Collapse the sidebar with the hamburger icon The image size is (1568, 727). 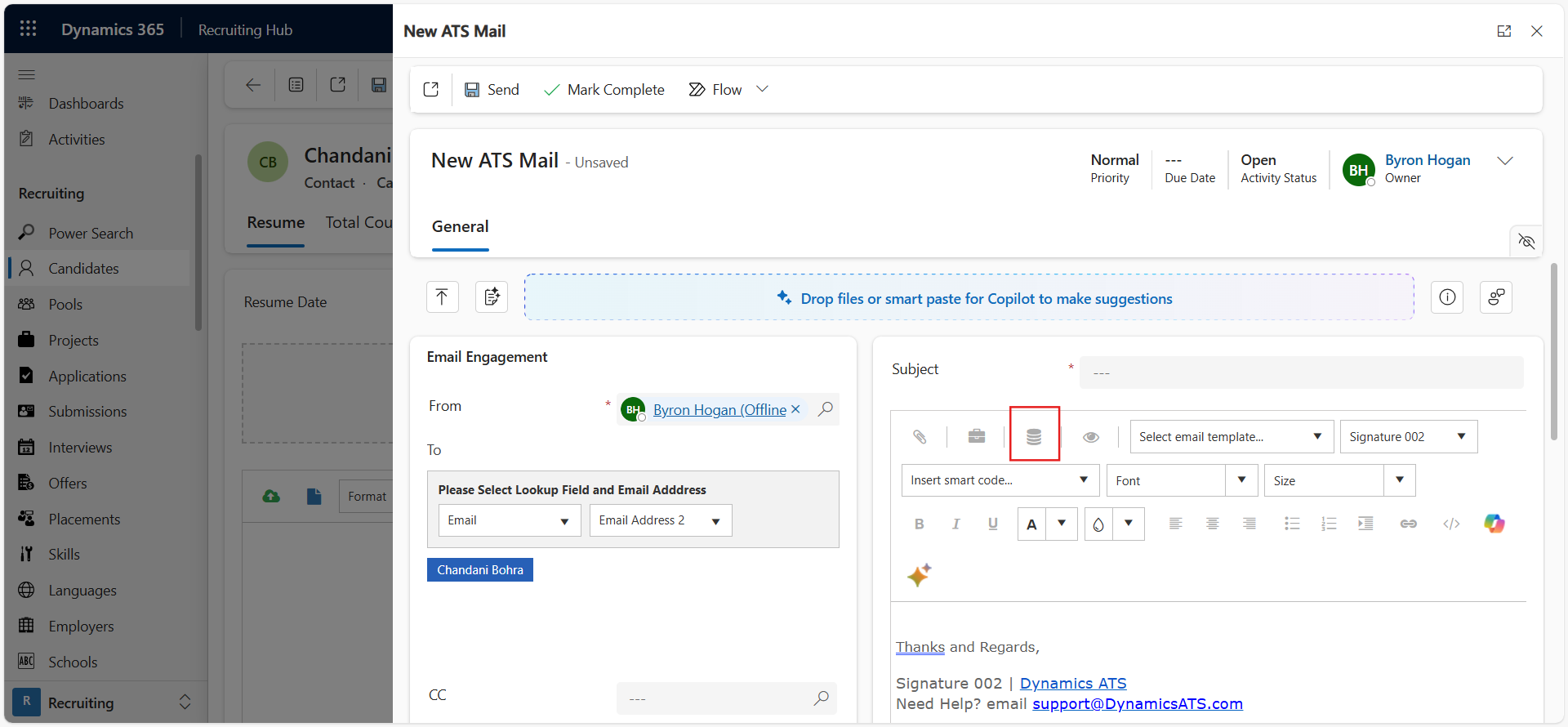point(27,74)
